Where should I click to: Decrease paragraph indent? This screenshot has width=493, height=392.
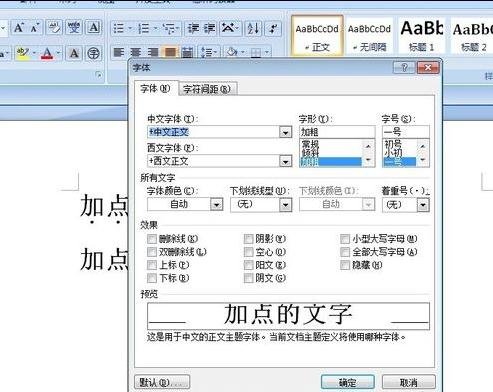click(193, 29)
